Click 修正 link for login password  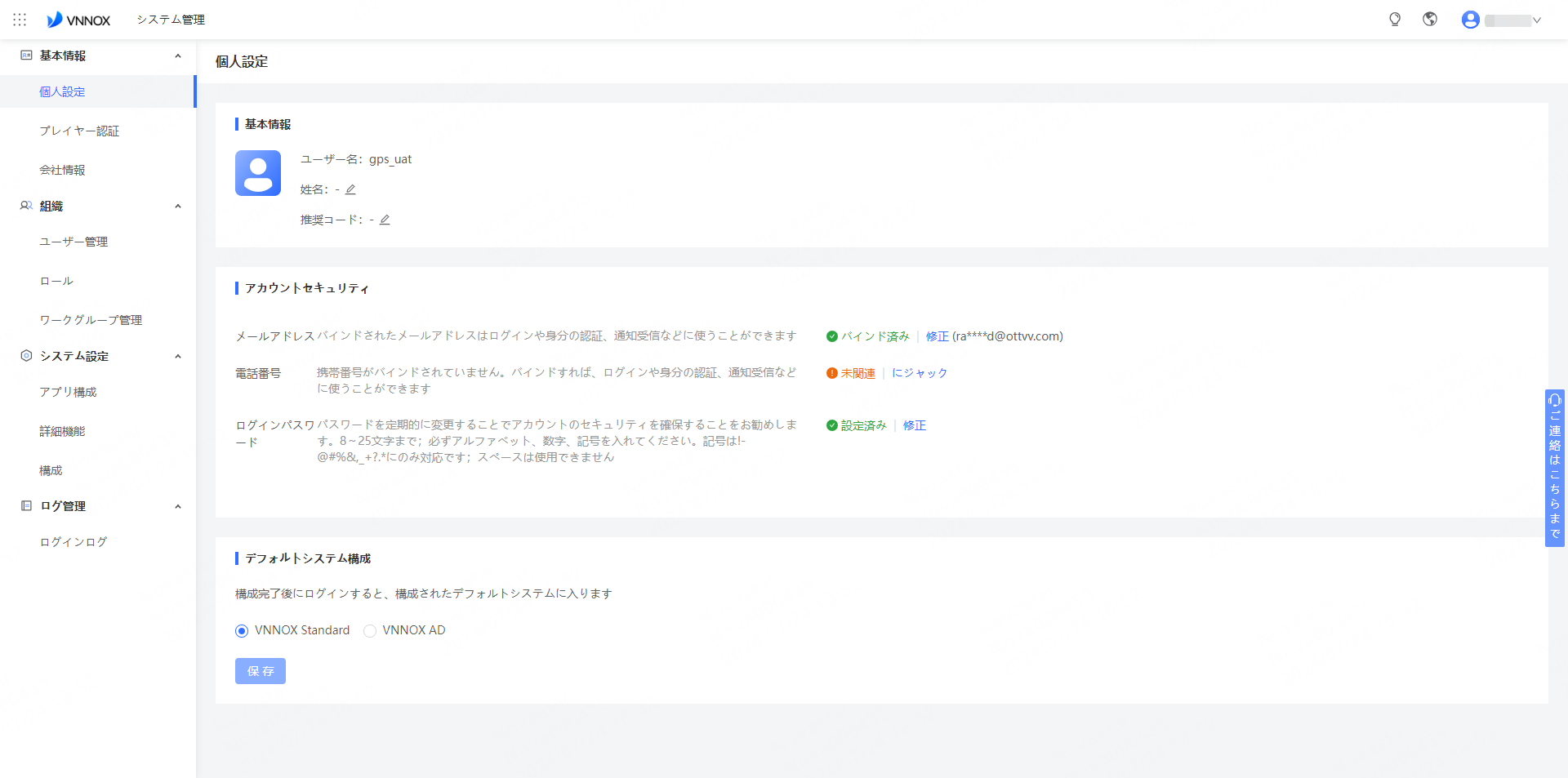click(914, 425)
